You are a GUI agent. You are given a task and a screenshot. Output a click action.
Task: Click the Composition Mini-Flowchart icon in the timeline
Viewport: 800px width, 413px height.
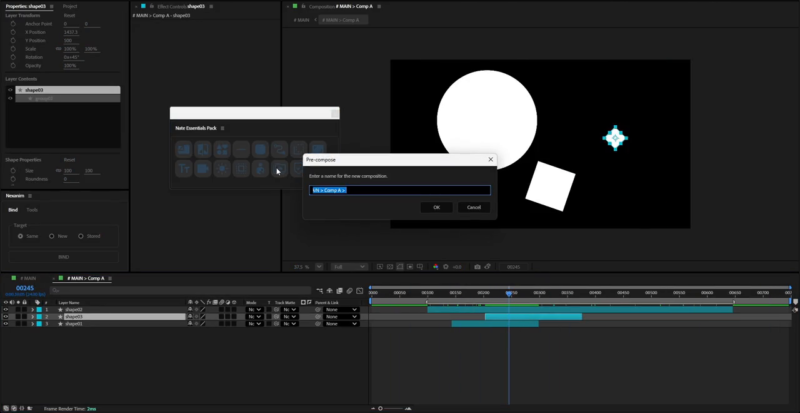(x=319, y=290)
